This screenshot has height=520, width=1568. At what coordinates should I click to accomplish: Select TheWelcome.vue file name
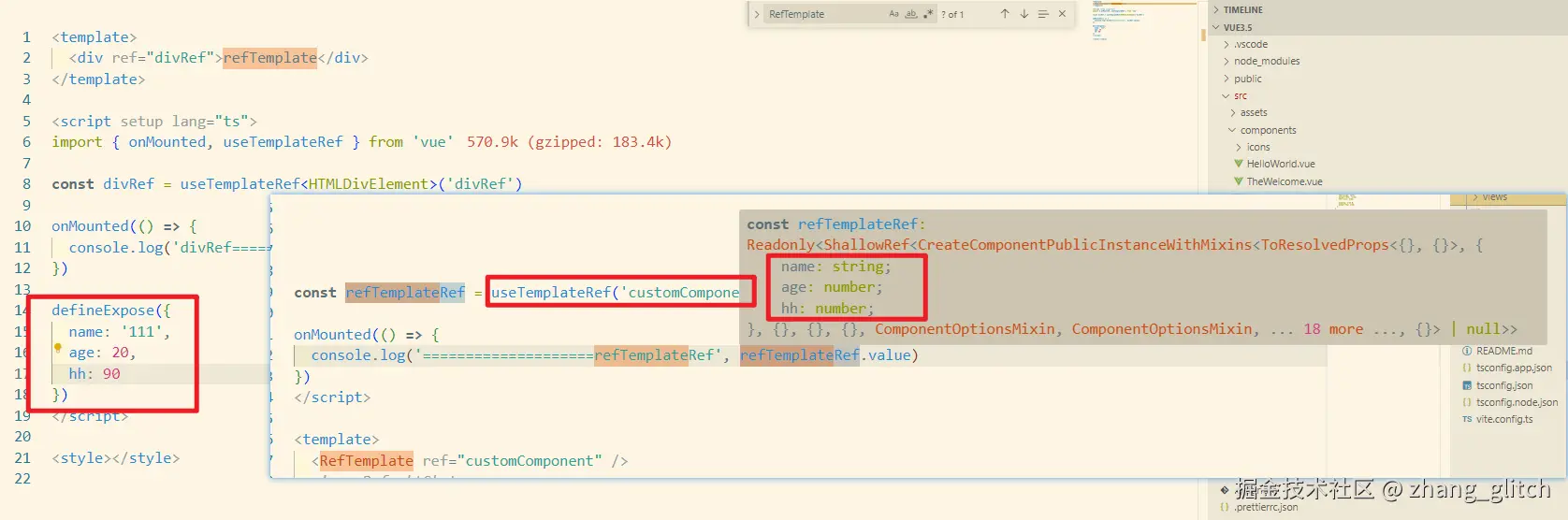1285,181
